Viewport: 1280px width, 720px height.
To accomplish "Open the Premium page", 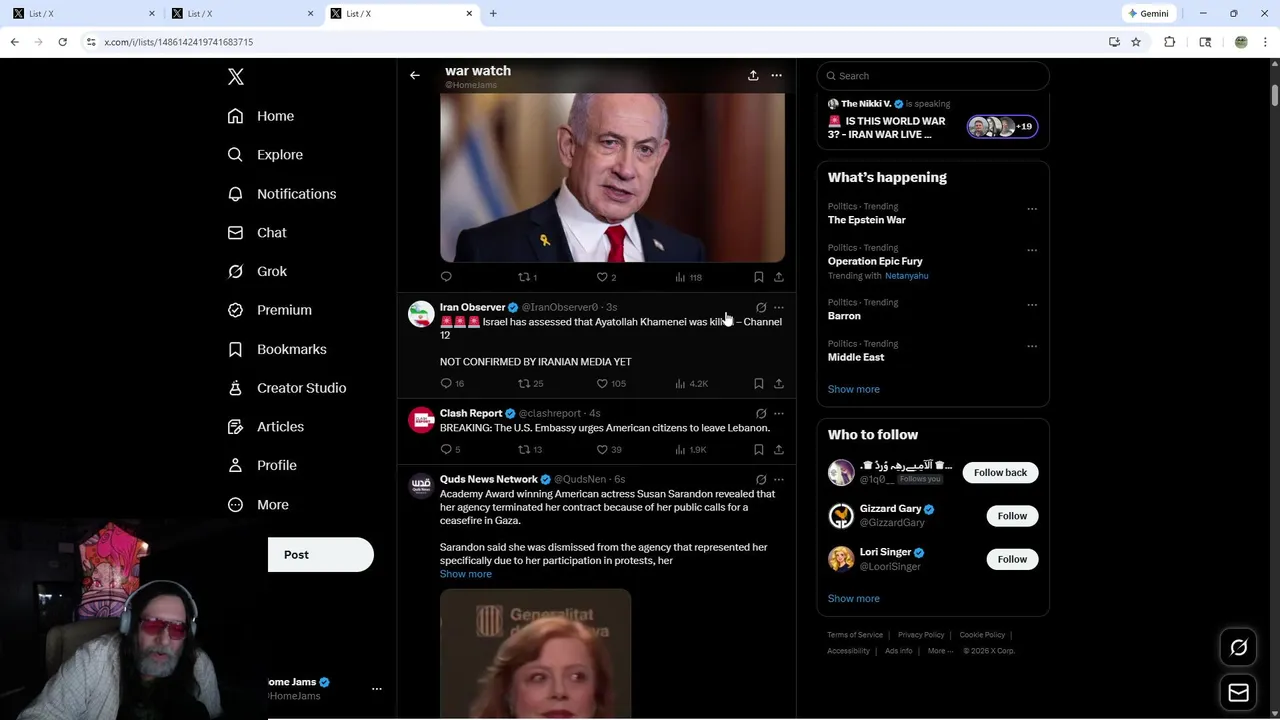I will [270, 310].
